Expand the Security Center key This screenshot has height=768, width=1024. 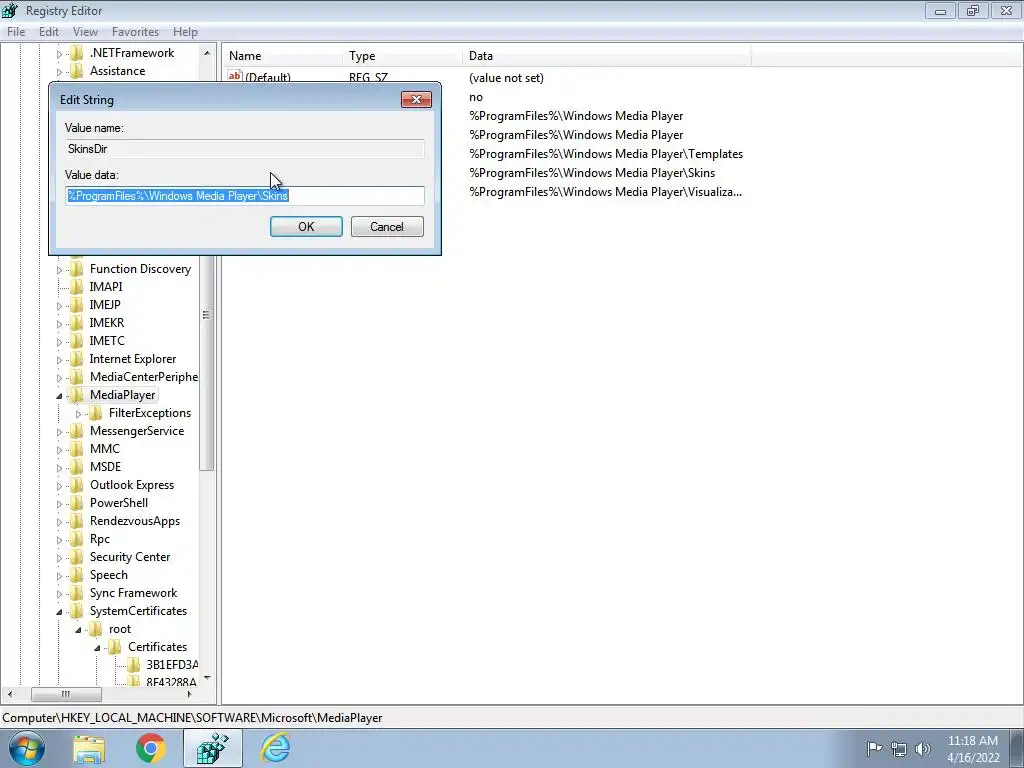pos(59,558)
